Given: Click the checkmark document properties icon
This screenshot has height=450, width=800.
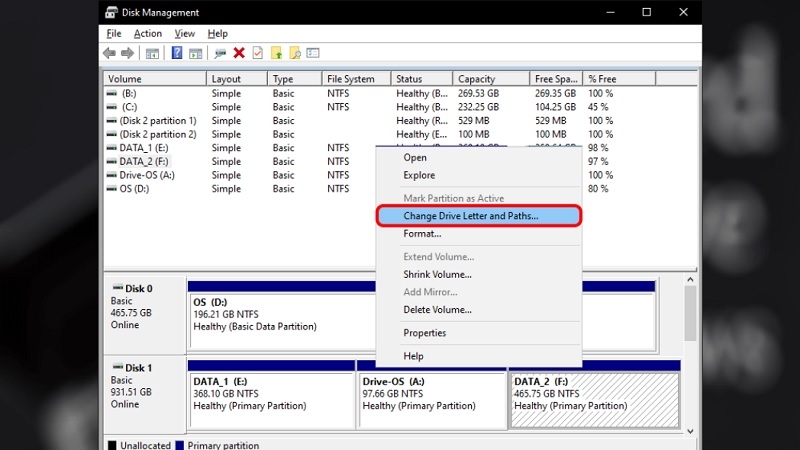Looking at the screenshot, I should (x=258, y=53).
